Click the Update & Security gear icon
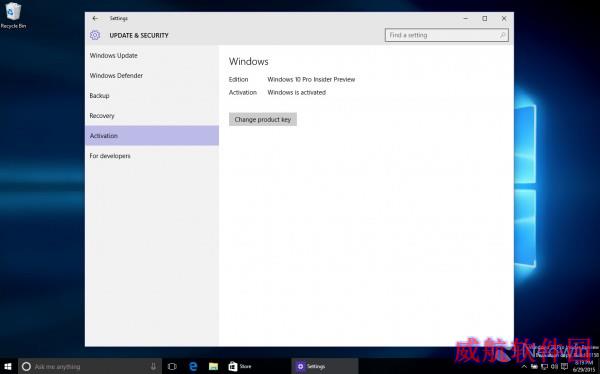Viewport: 600px width, 374px height. pos(95,35)
